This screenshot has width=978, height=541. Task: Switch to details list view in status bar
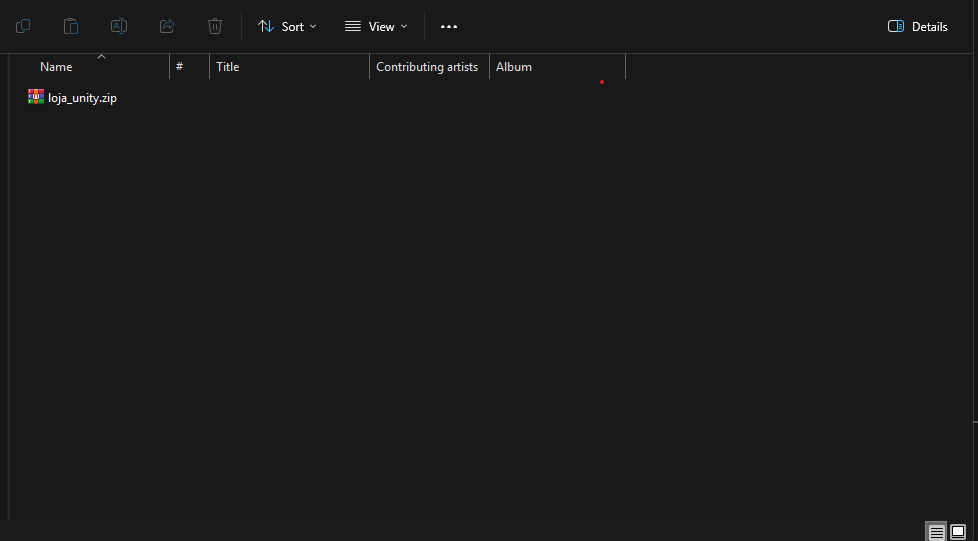(x=936, y=531)
